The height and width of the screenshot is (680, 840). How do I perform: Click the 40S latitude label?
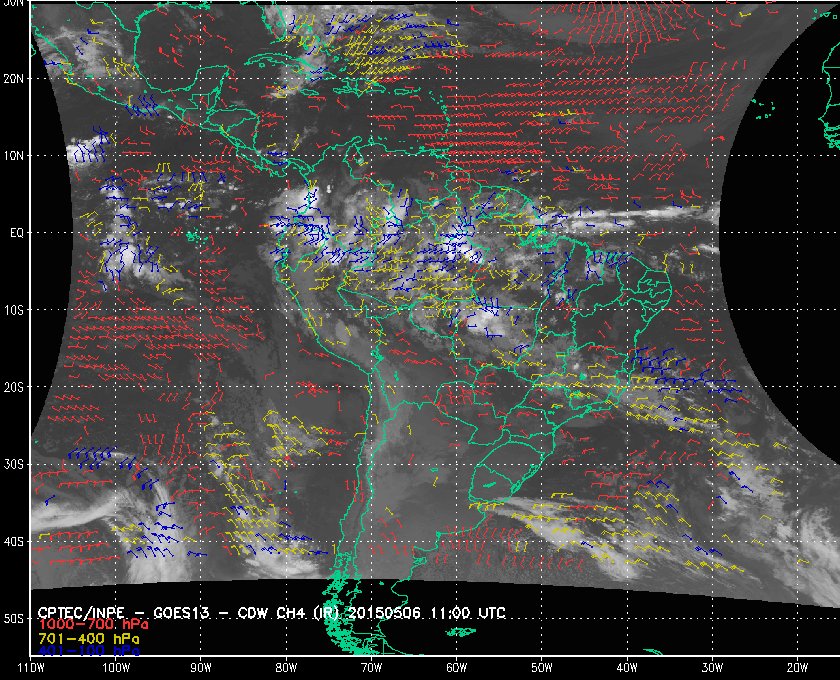tap(13, 541)
